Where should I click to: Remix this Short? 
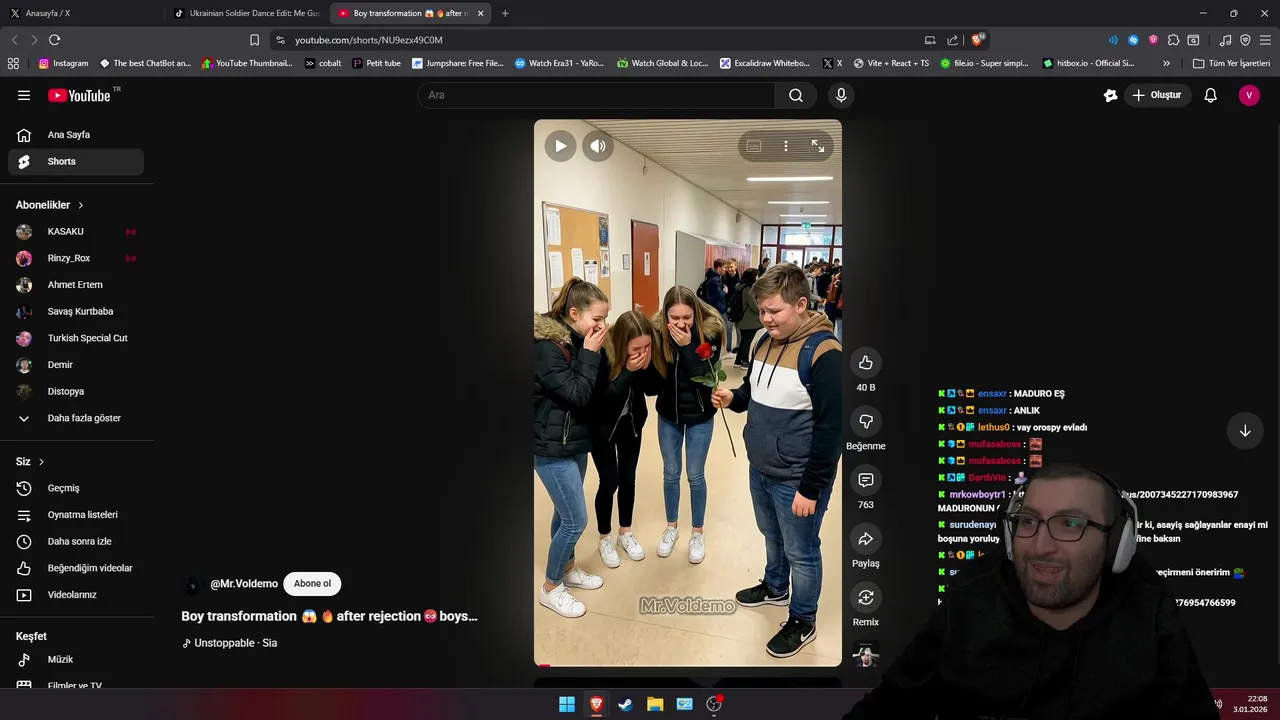(x=866, y=598)
